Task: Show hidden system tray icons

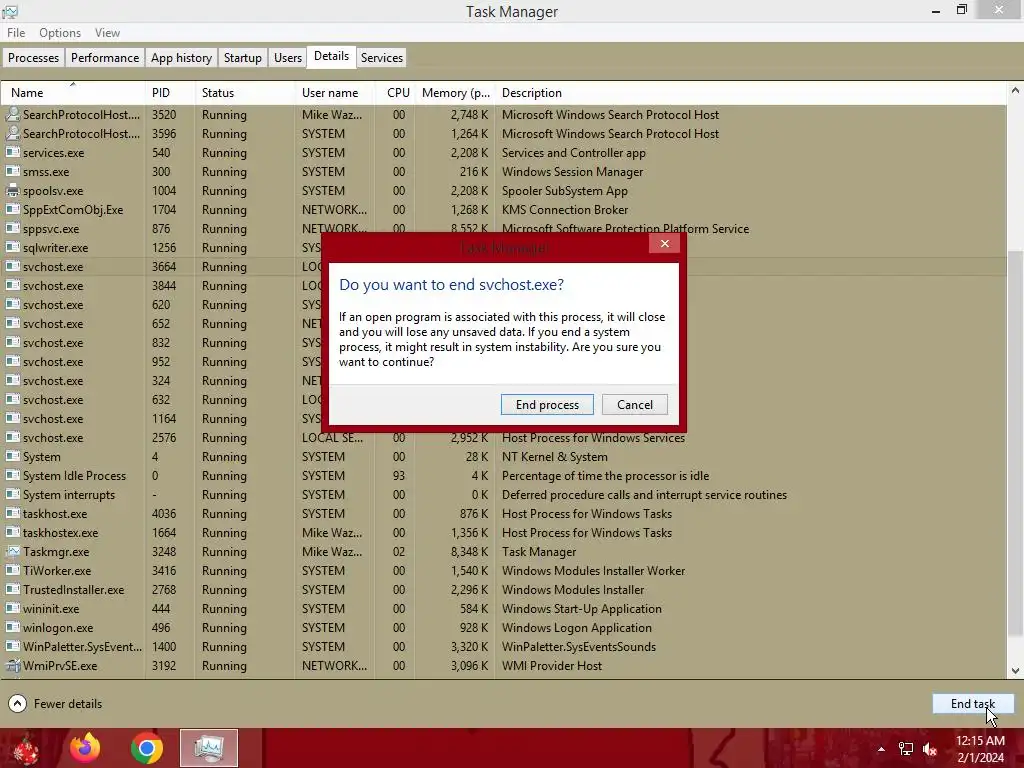Action: click(881, 749)
